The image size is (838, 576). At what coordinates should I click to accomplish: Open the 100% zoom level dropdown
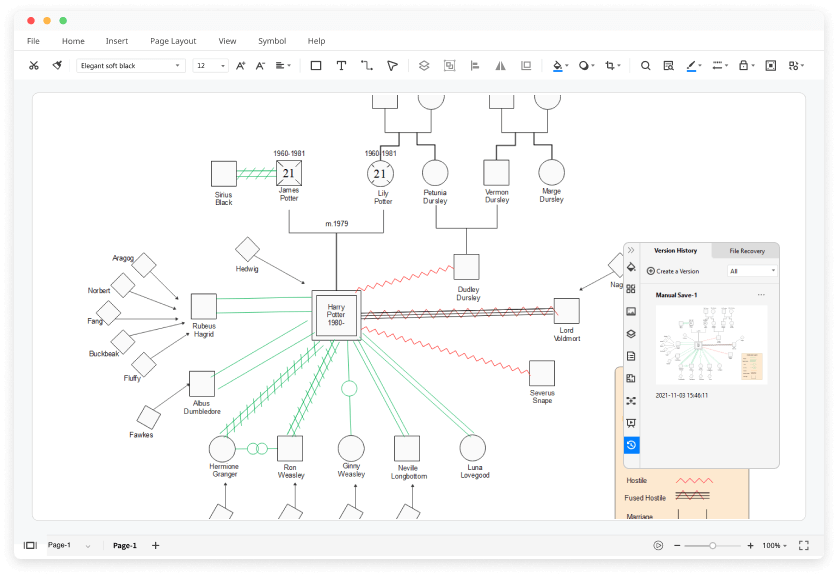pyautogui.click(x=774, y=545)
